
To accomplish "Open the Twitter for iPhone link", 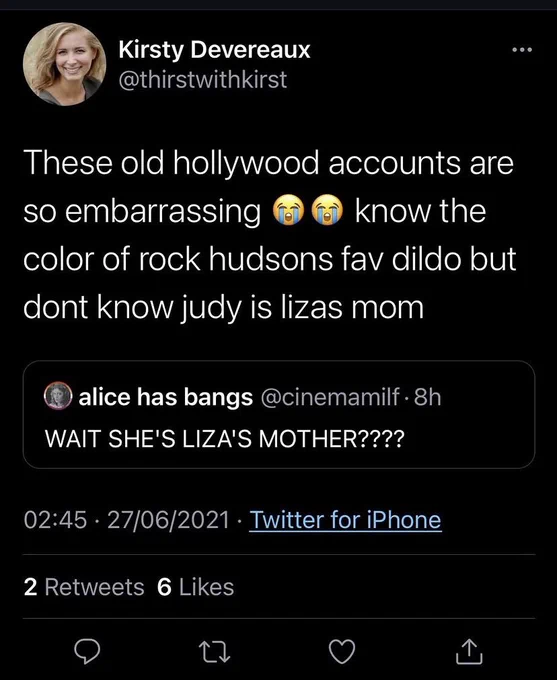I will (345, 520).
